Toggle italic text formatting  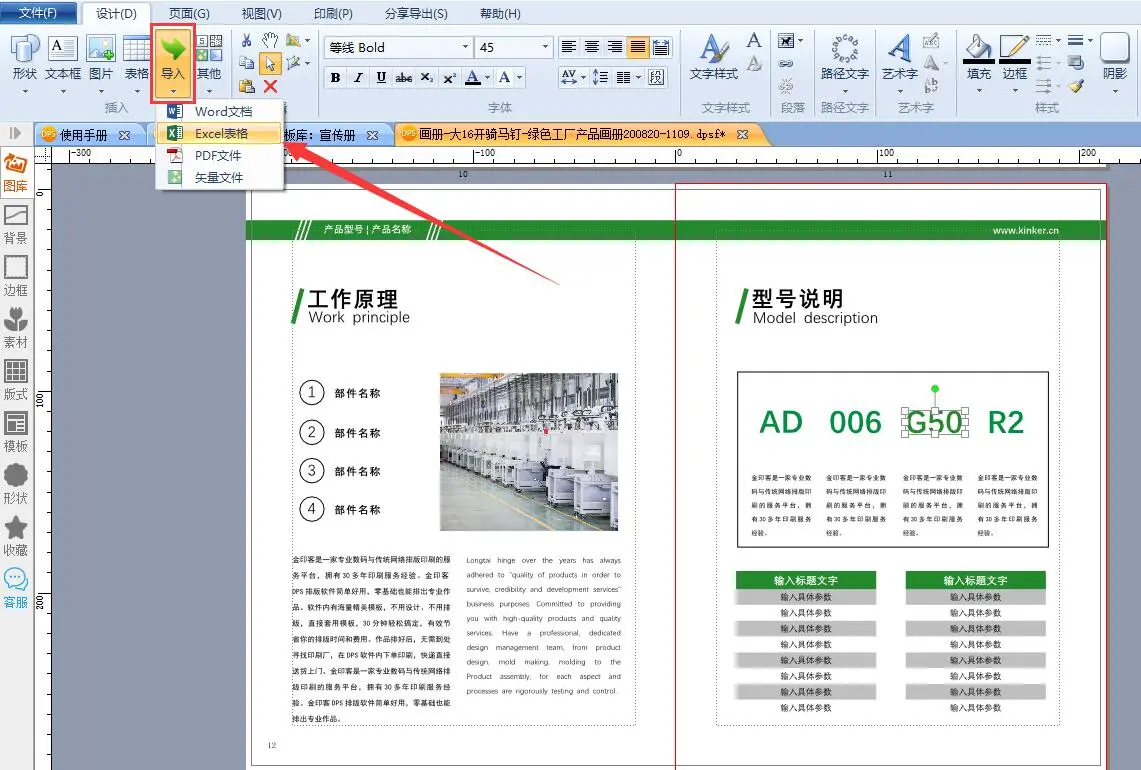pos(358,78)
